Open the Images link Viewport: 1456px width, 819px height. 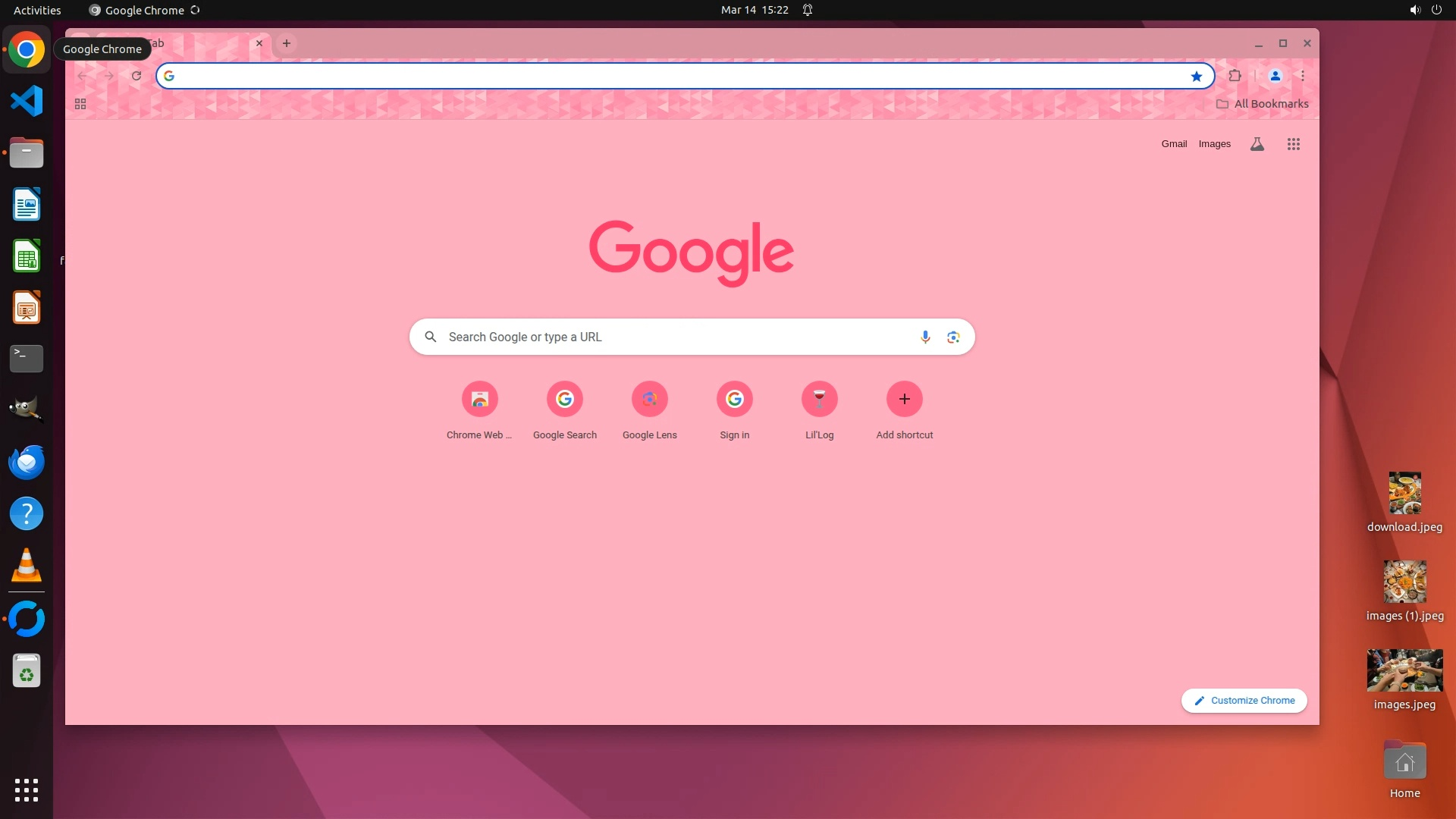[x=1214, y=144]
